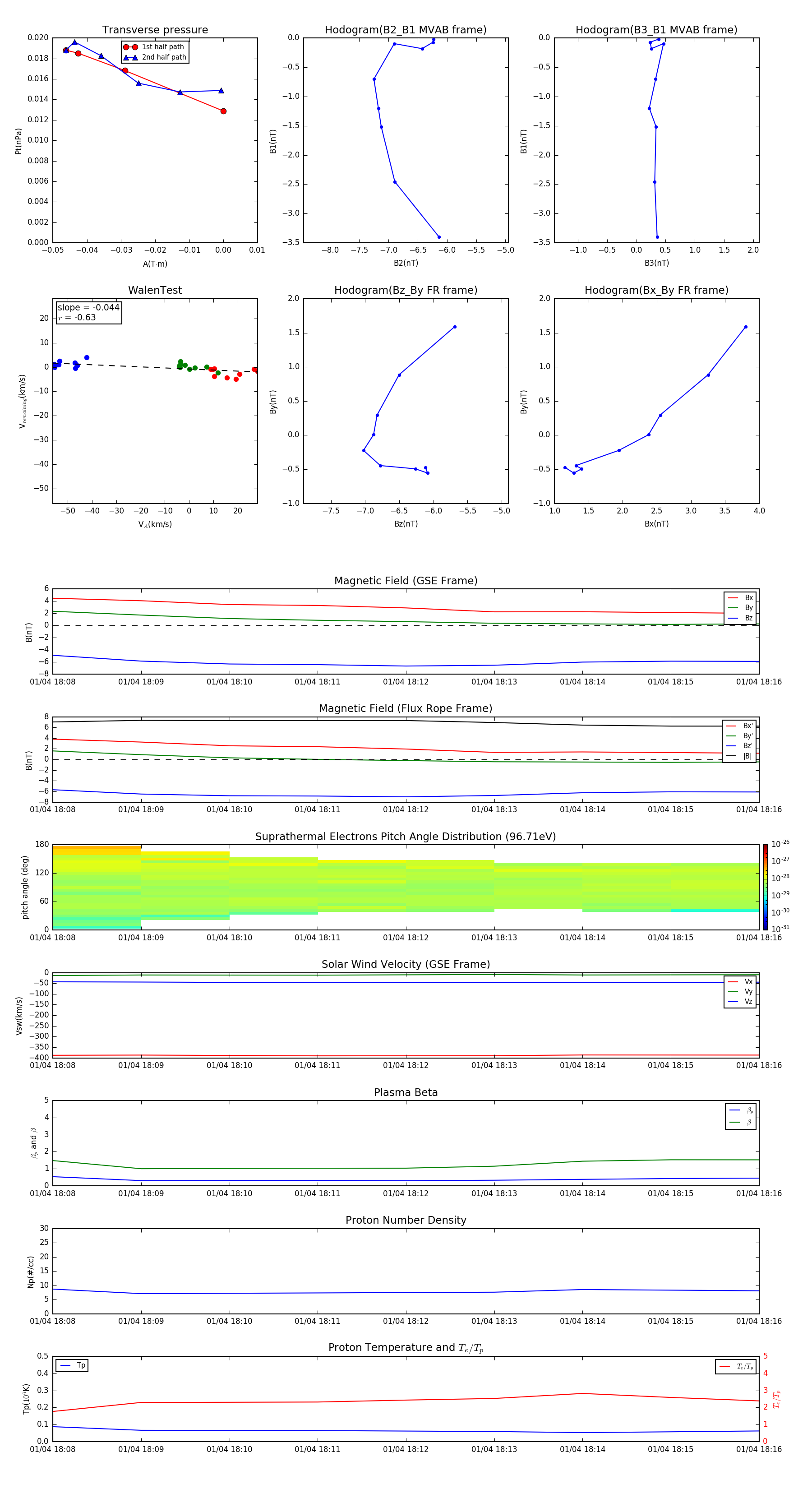
Task: Click the 'Hodogram(Bz_By FR frame)' title
Action: [x=406, y=290]
